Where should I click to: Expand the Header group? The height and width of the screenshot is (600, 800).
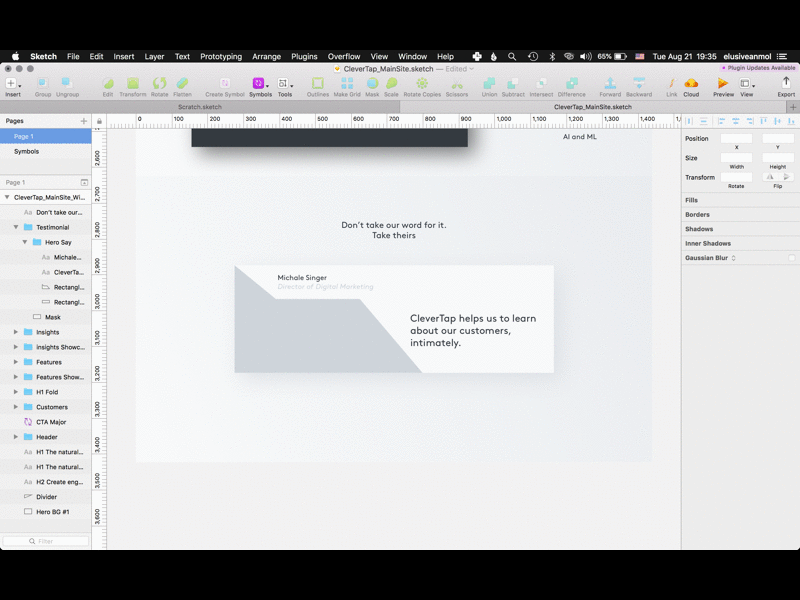pos(16,437)
